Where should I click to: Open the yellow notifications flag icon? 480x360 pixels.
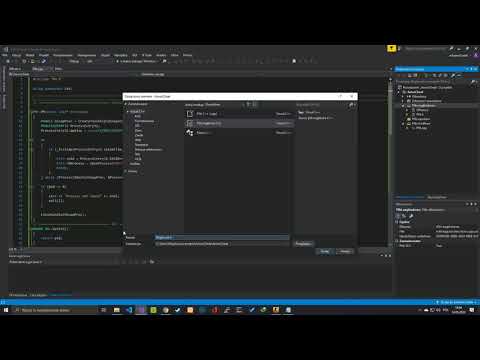[391, 49]
